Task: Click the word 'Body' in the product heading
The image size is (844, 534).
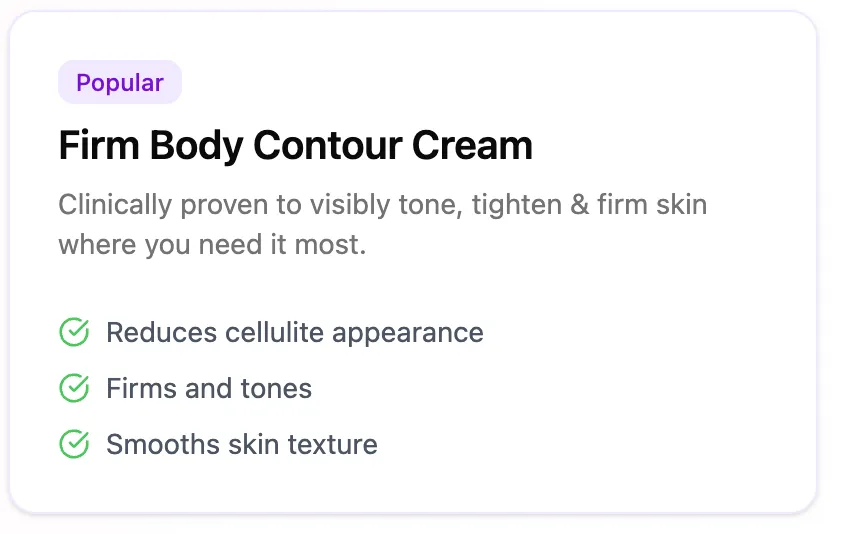Action: 196,146
